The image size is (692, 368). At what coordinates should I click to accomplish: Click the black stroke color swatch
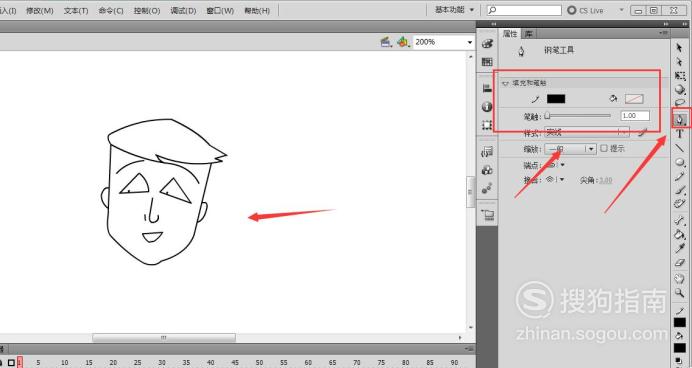556,99
